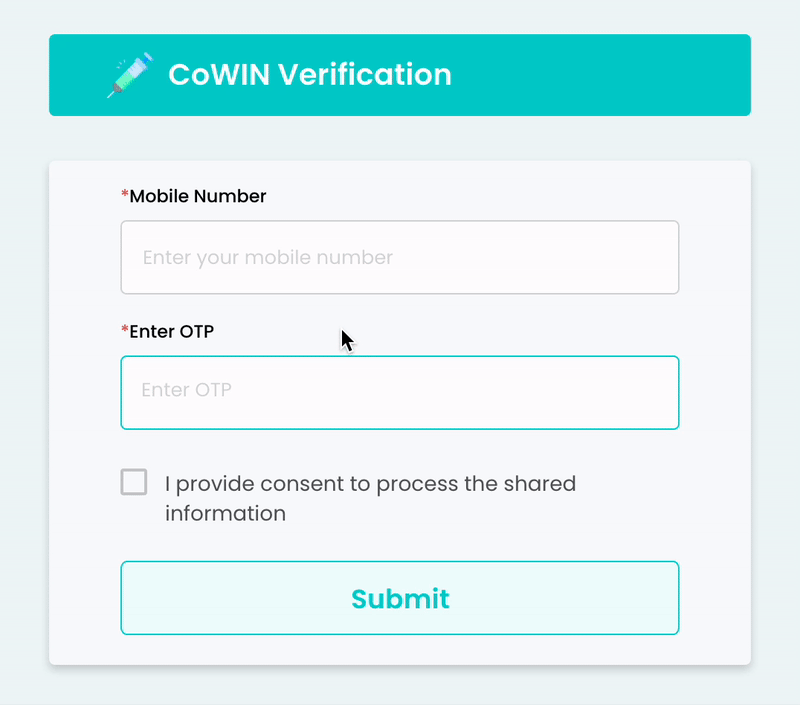800x705 pixels.
Task: Click the CoWIN Verification heading
Action: [x=309, y=75]
